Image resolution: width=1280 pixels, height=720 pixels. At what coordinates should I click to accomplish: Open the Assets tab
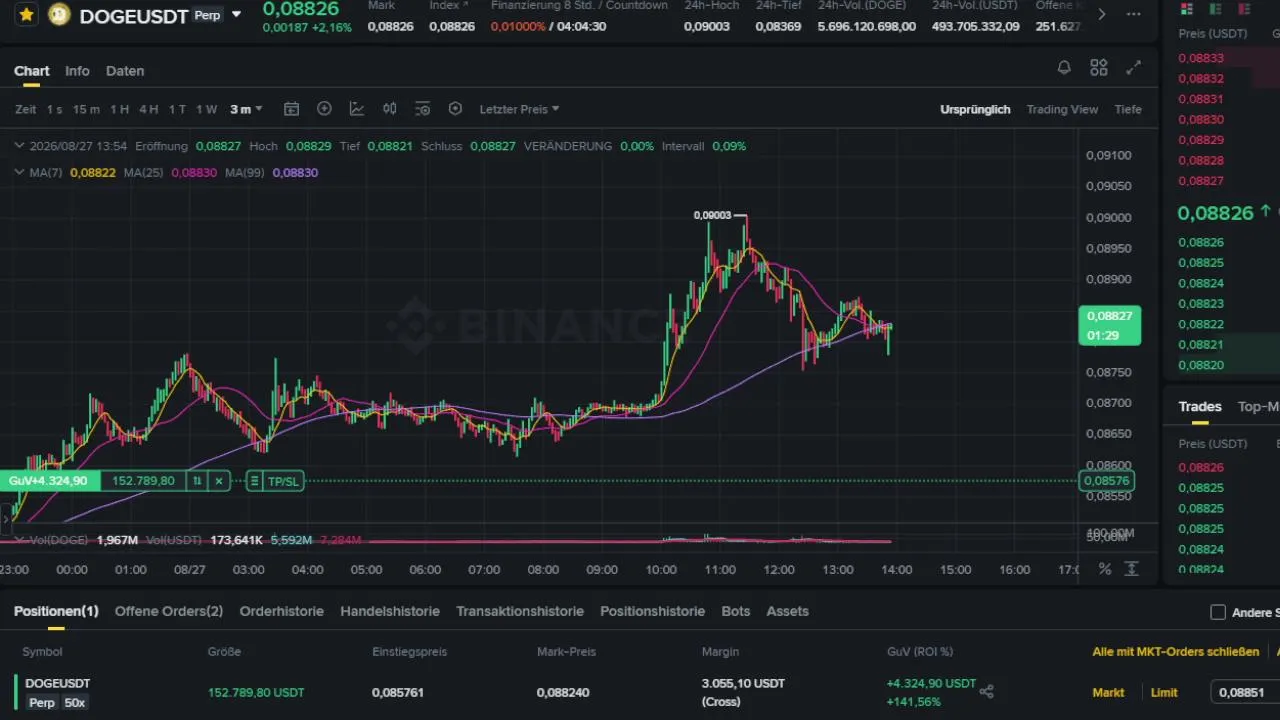pos(788,611)
